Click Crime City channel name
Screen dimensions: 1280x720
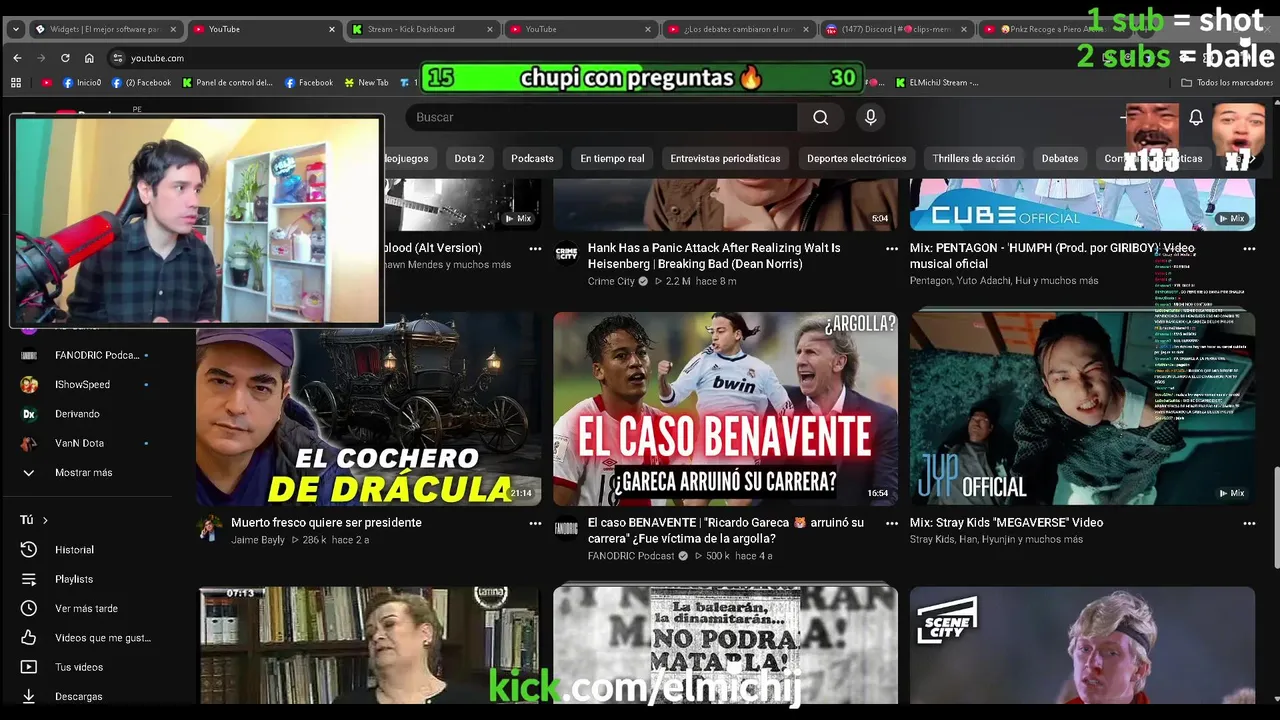pyautogui.click(x=611, y=282)
